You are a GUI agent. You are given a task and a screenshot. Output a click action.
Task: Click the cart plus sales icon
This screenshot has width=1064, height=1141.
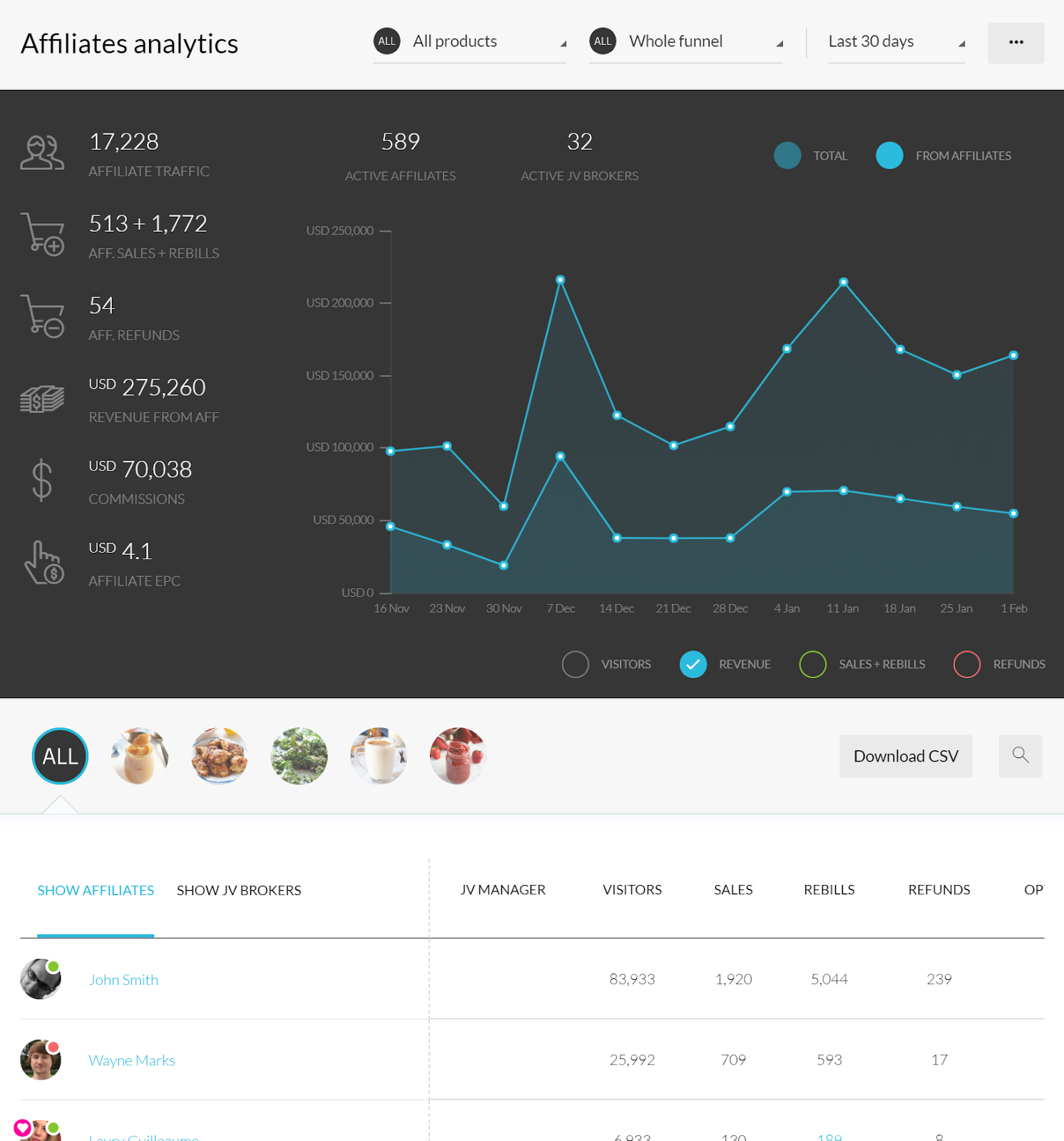pyautogui.click(x=43, y=235)
